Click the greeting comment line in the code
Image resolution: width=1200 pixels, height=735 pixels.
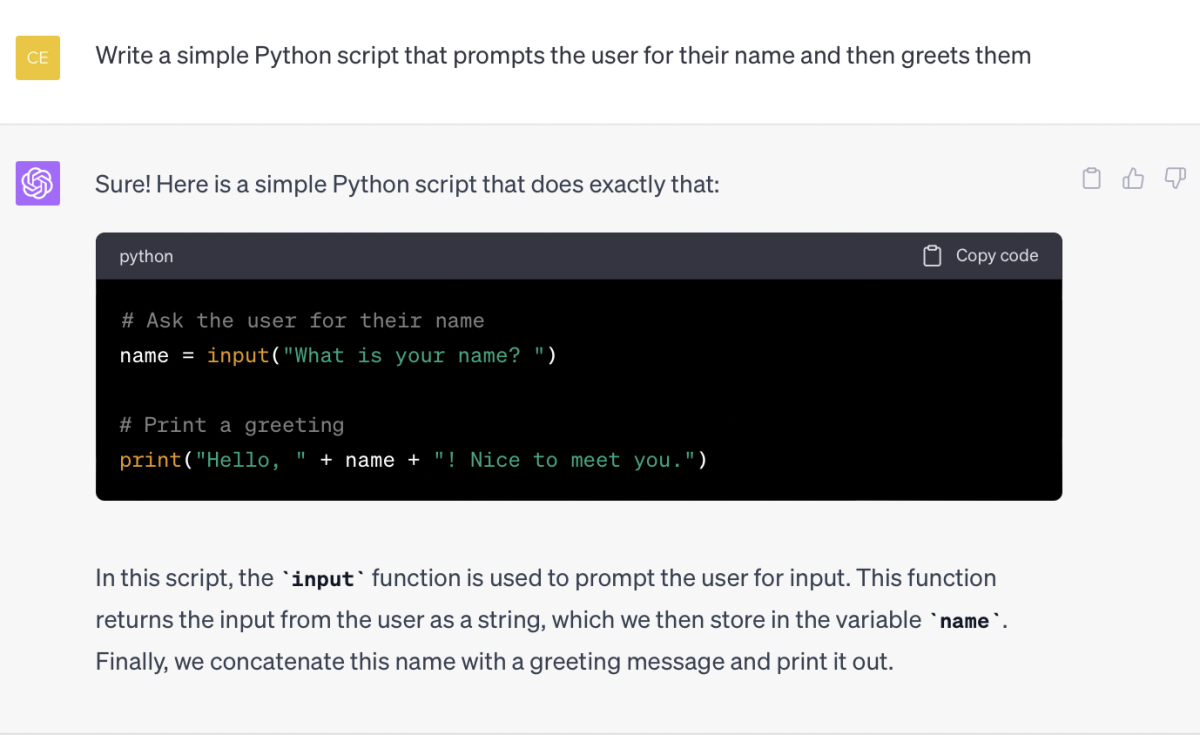tap(231, 424)
